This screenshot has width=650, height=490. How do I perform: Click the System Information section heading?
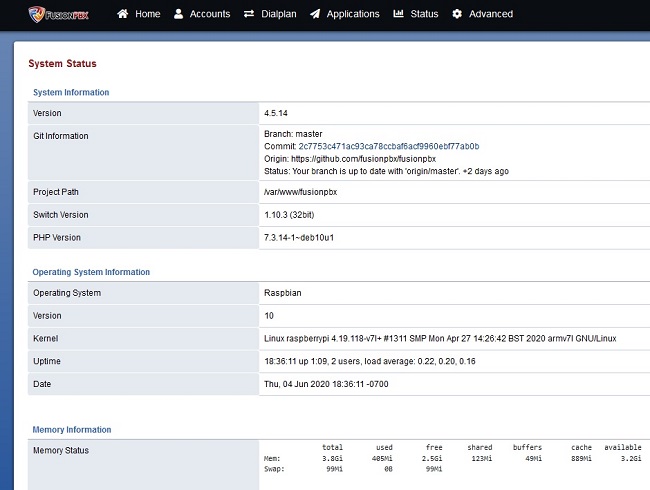point(71,92)
